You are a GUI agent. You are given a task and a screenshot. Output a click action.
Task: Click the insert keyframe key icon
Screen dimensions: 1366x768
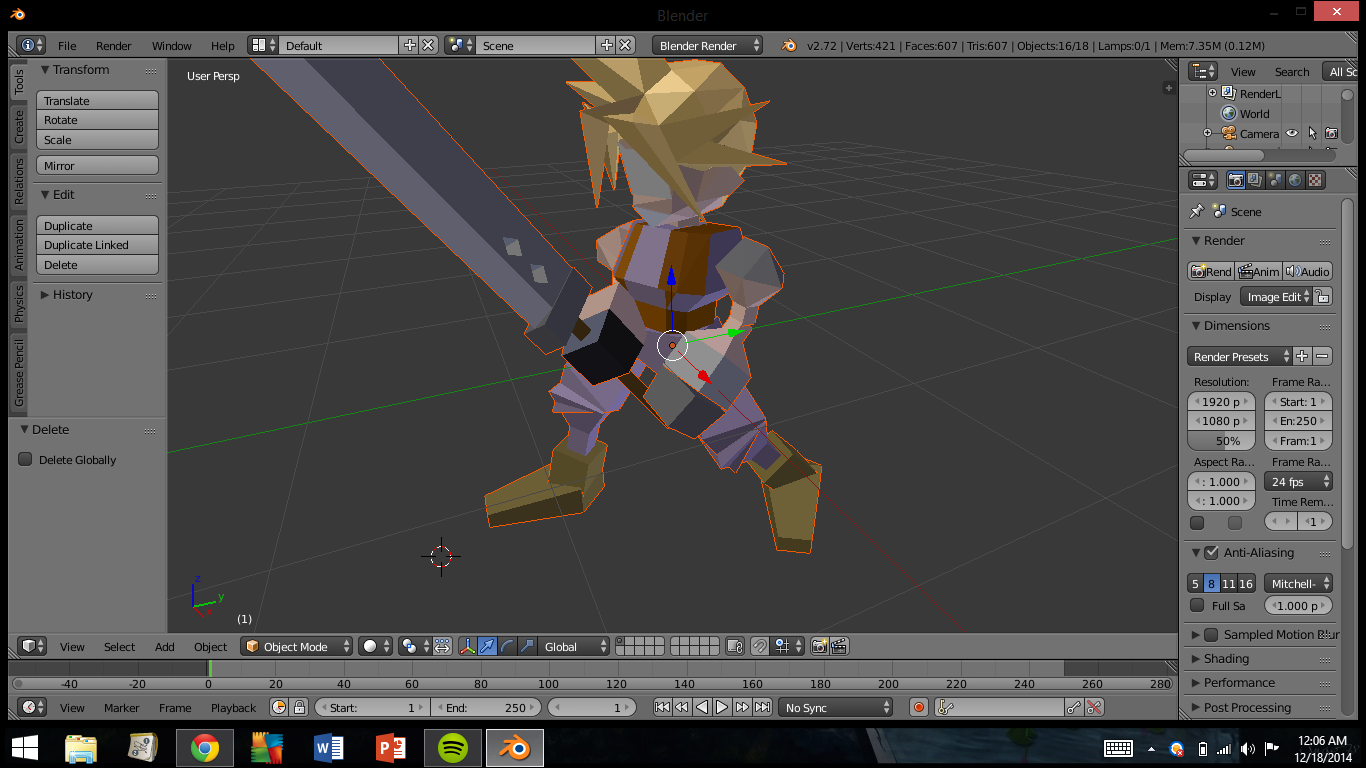(x=1074, y=707)
